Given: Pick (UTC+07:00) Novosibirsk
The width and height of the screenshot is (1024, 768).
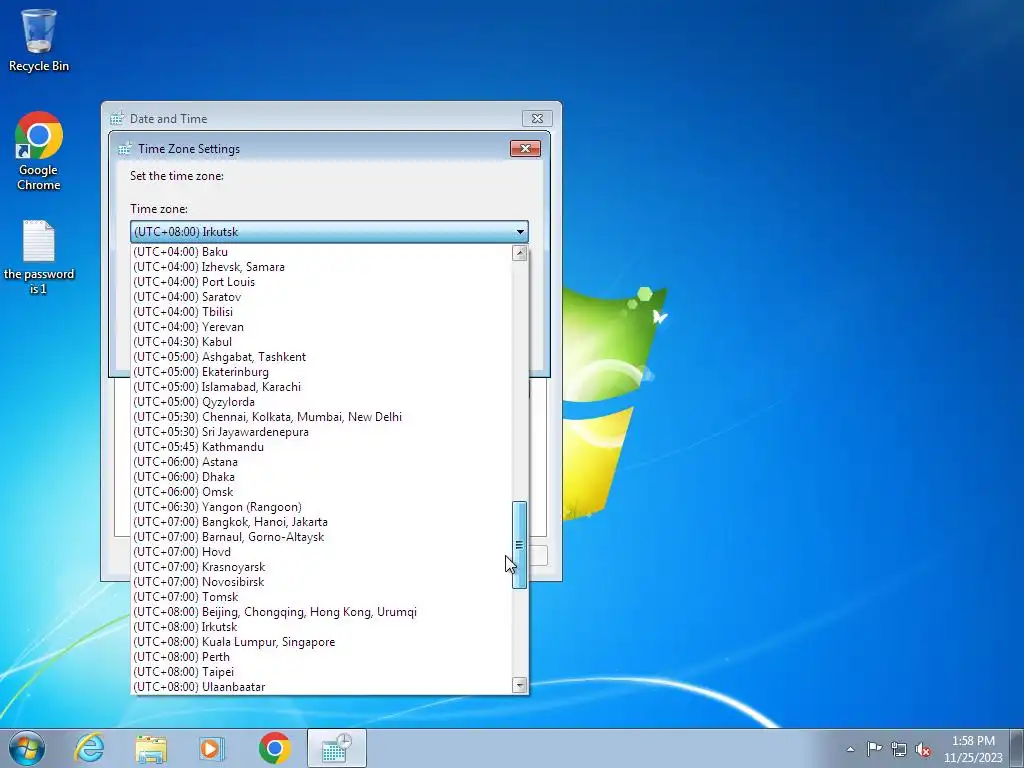Looking at the screenshot, I should point(321,583).
